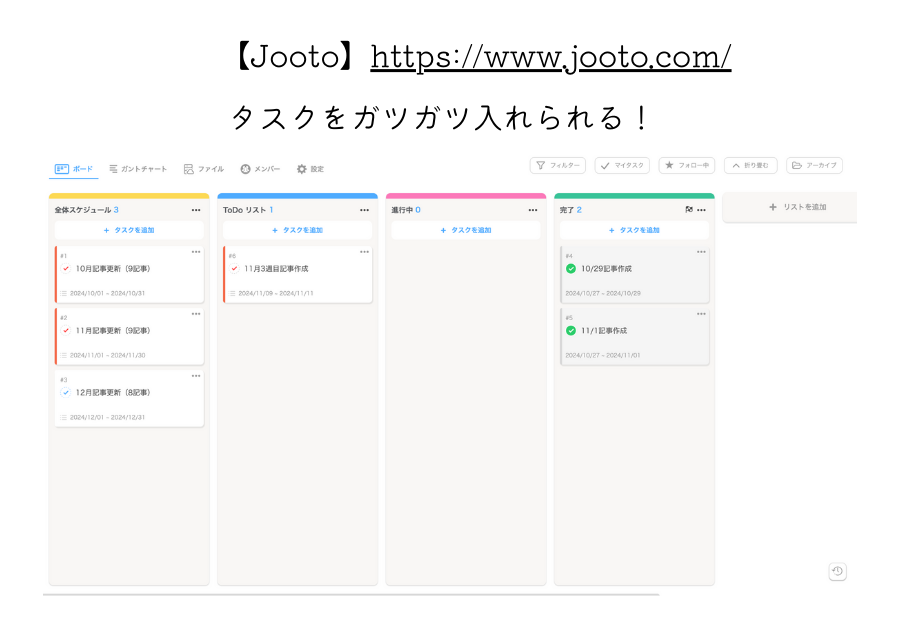Viewport: 900px width, 630px height.
Task: Open the activity history clock icon
Action: coord(838,571)
